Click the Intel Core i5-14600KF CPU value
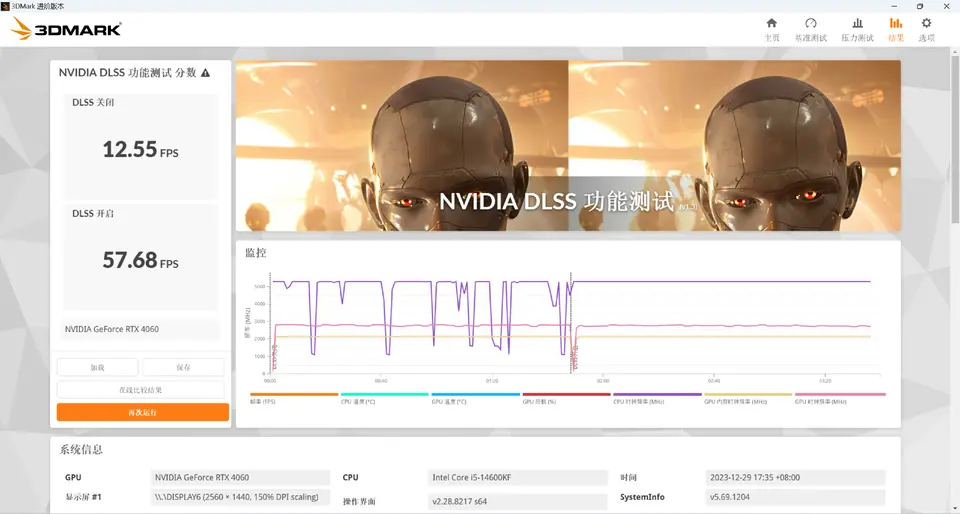 coord(517,477)
